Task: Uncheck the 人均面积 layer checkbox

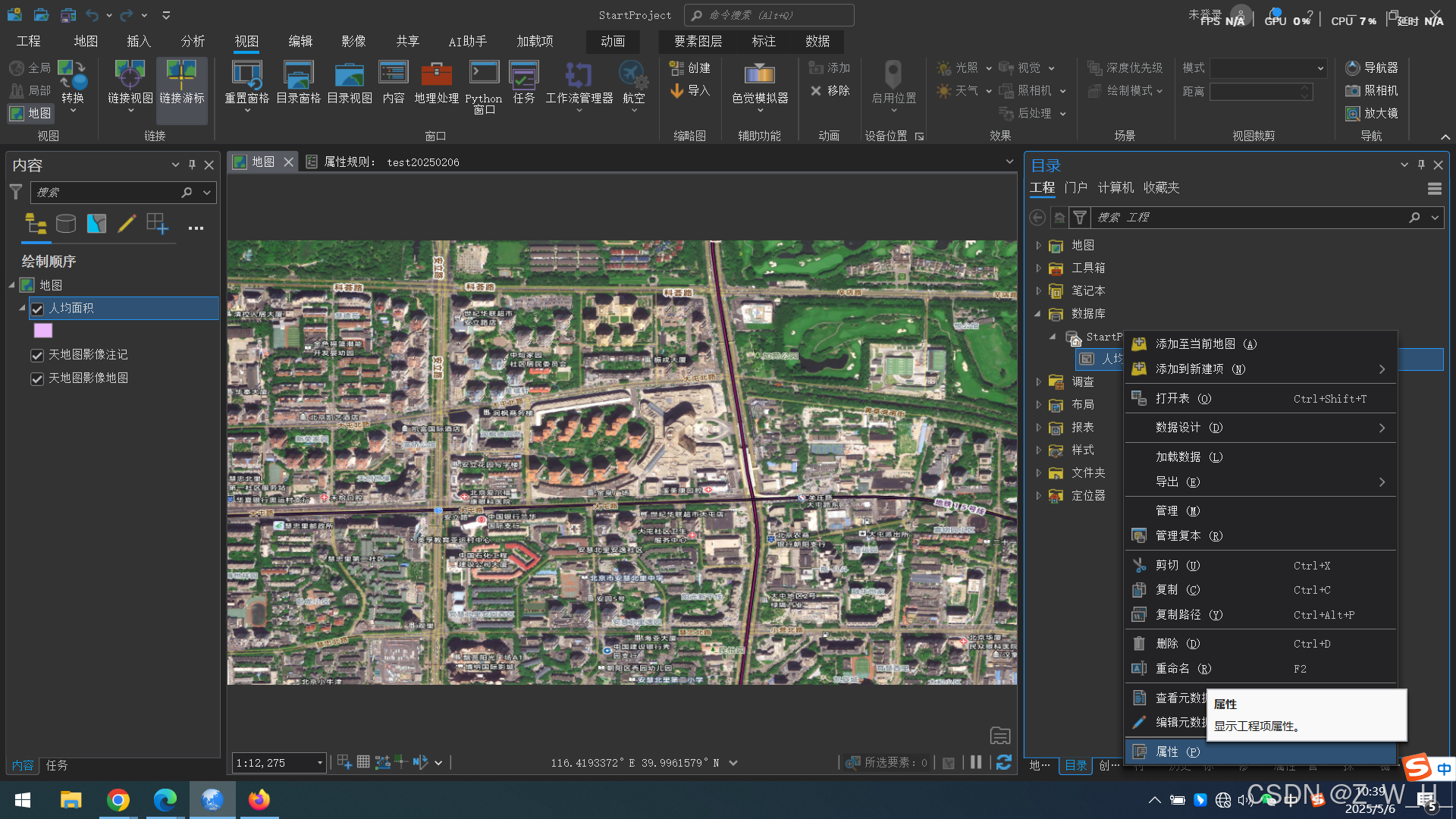Action: point(37,309)
